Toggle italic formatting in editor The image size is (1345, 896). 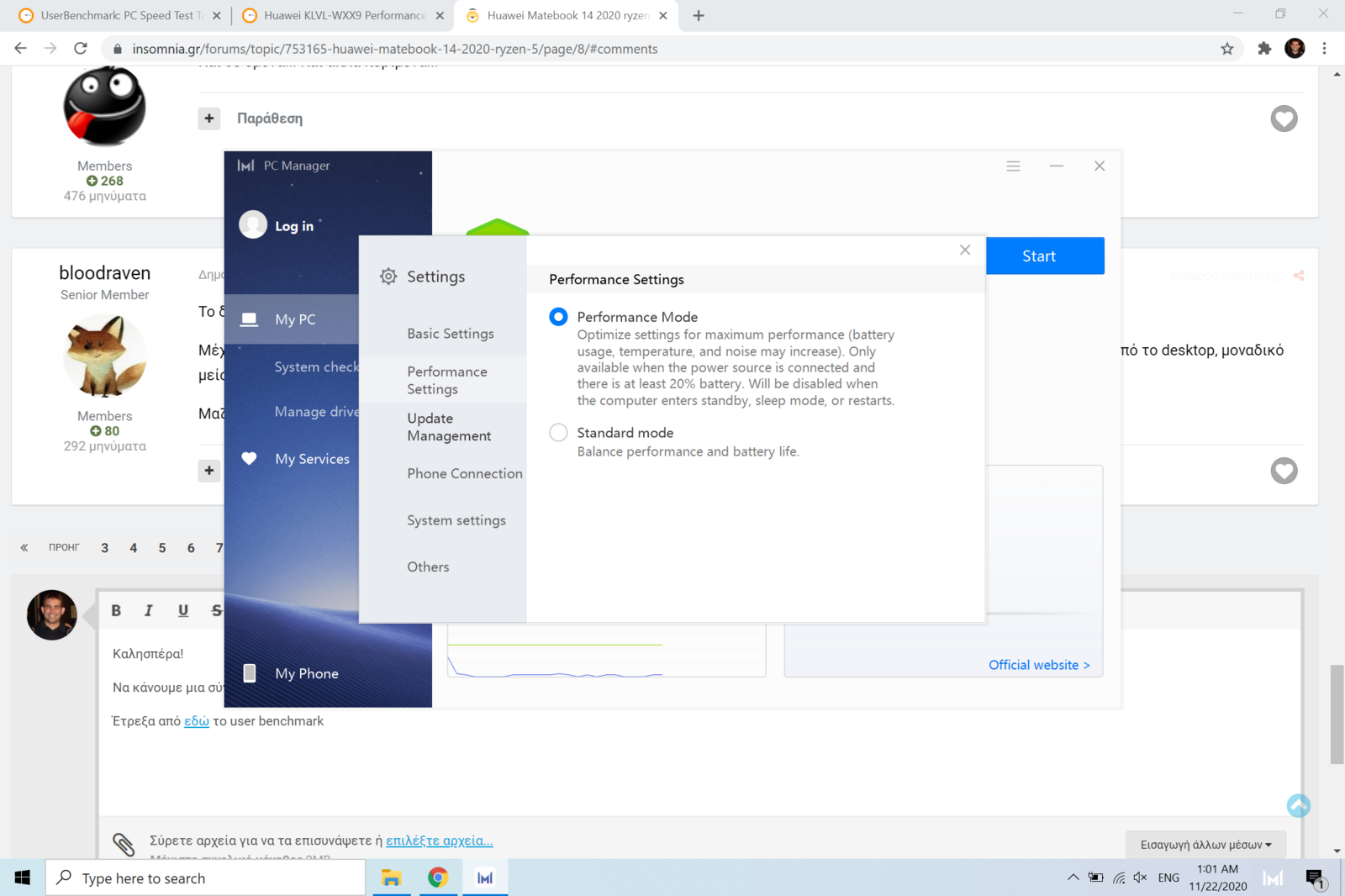click(149, 611)
